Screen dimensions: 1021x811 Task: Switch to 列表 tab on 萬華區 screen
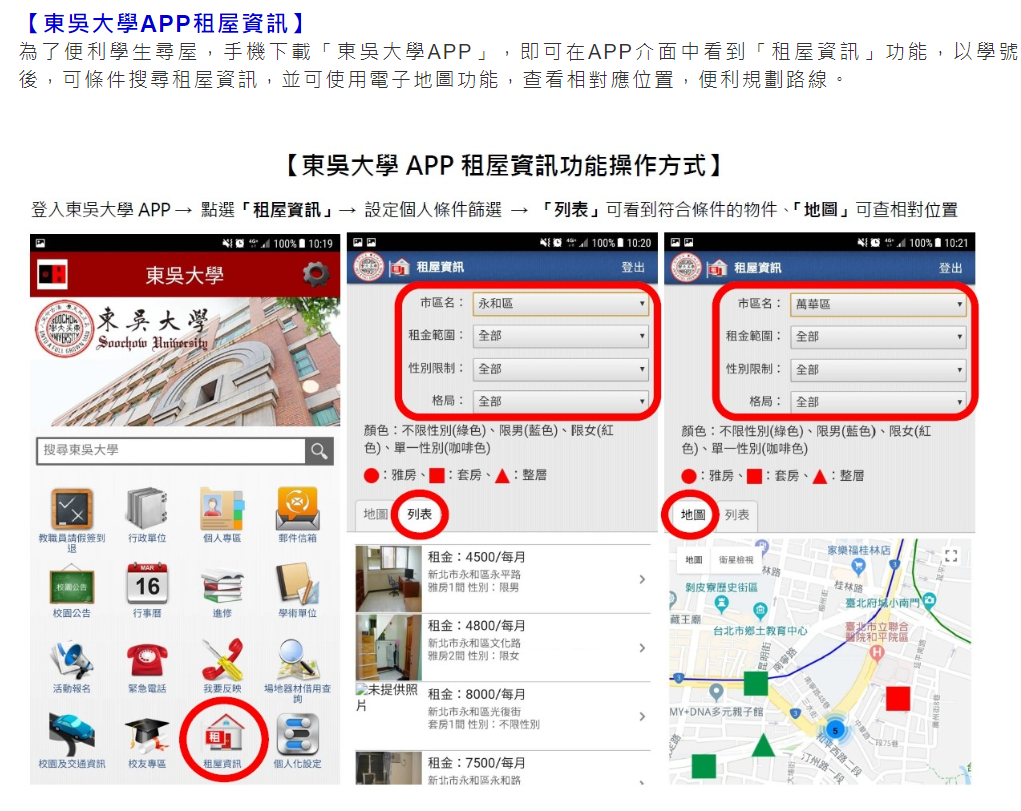(x=737, y=515)
